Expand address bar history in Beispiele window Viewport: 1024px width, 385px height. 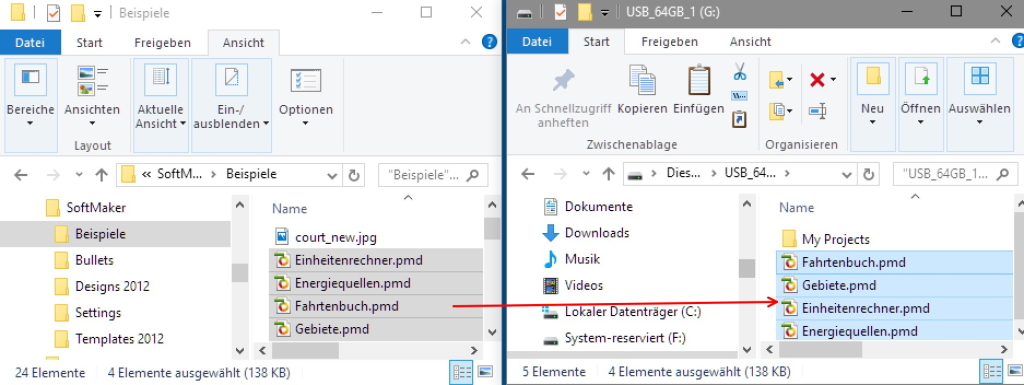[x=332, y=175]
